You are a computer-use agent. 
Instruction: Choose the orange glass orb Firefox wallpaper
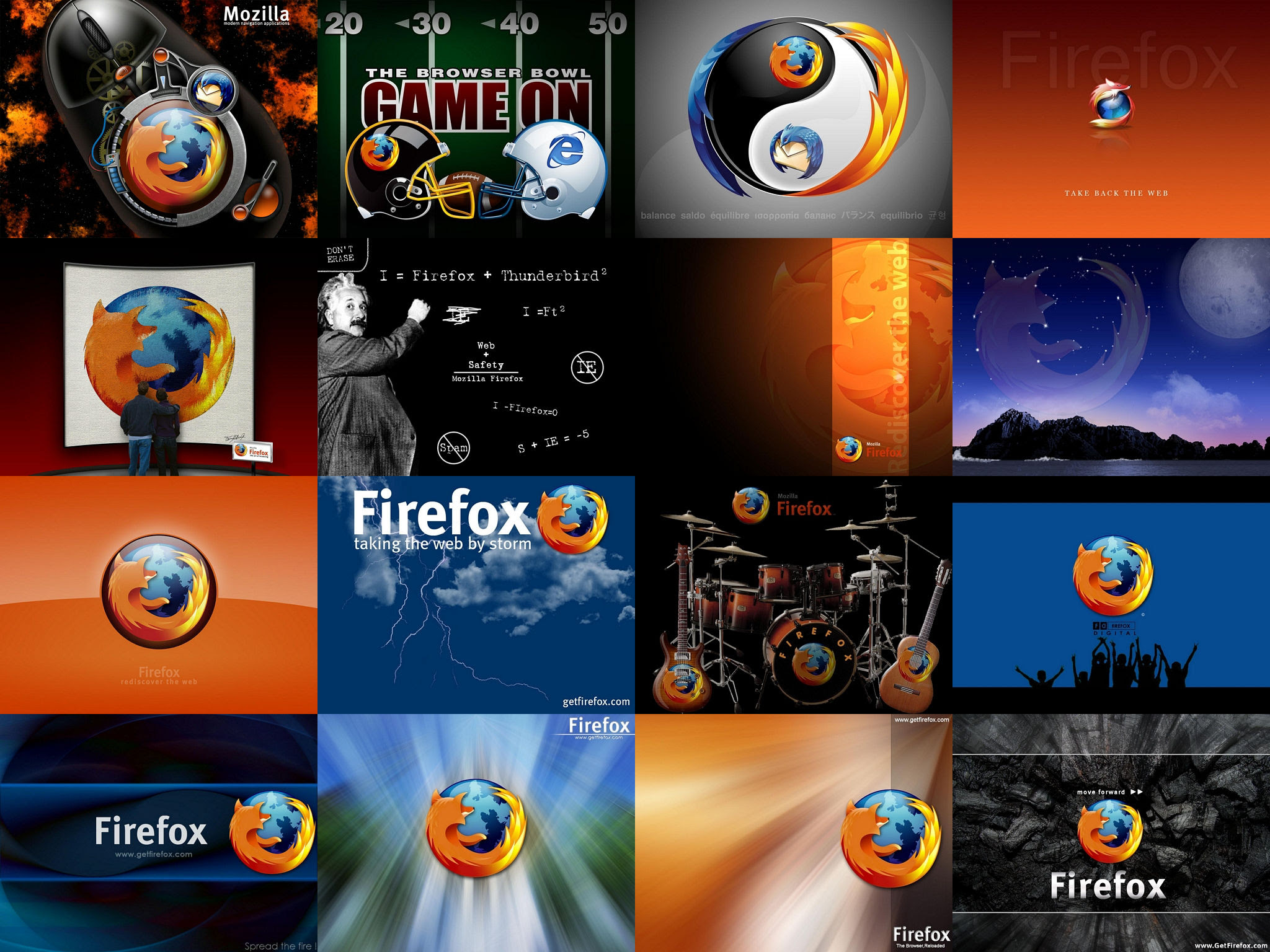click(159, 595)
